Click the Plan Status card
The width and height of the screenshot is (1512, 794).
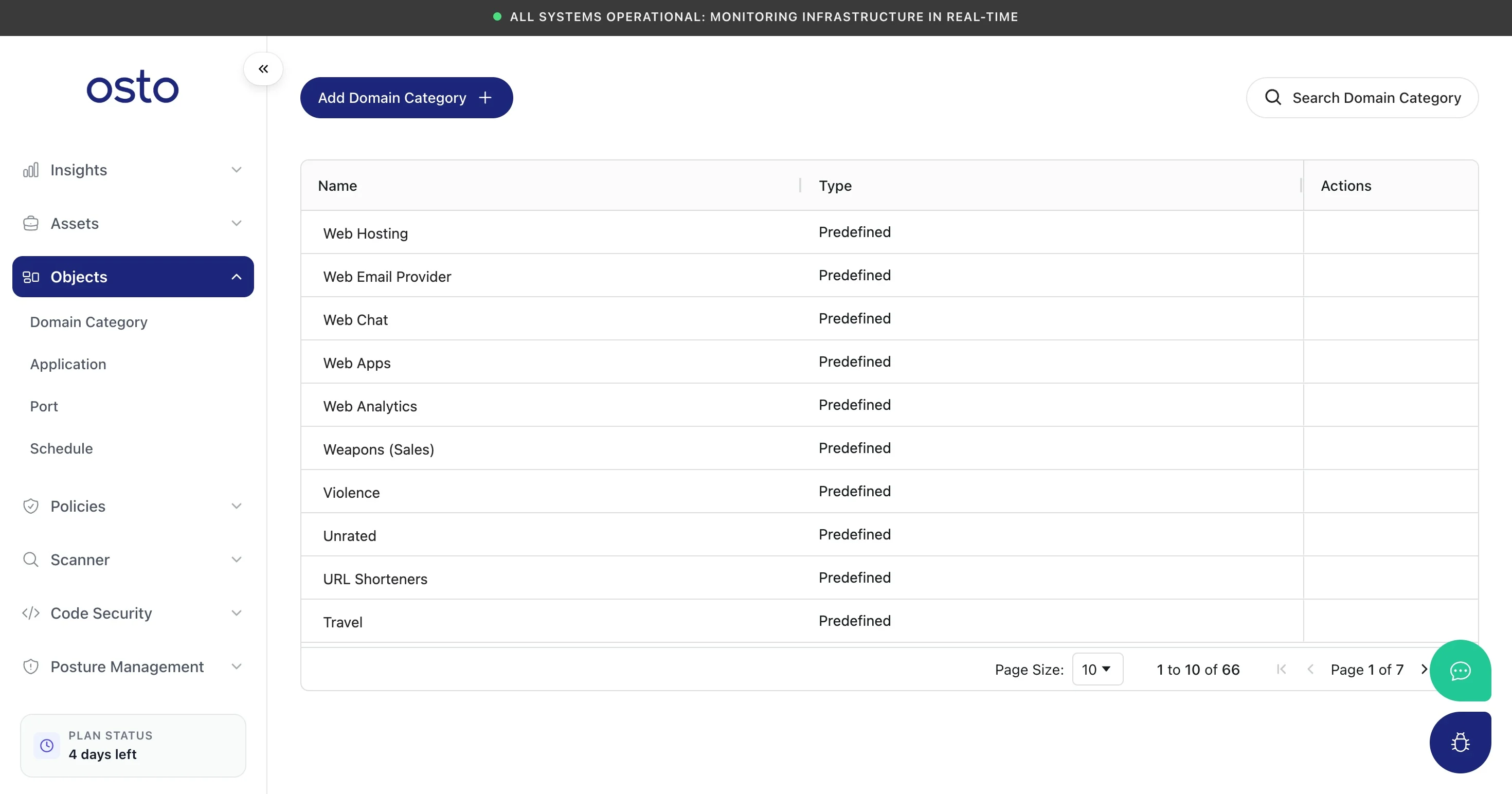133,745
